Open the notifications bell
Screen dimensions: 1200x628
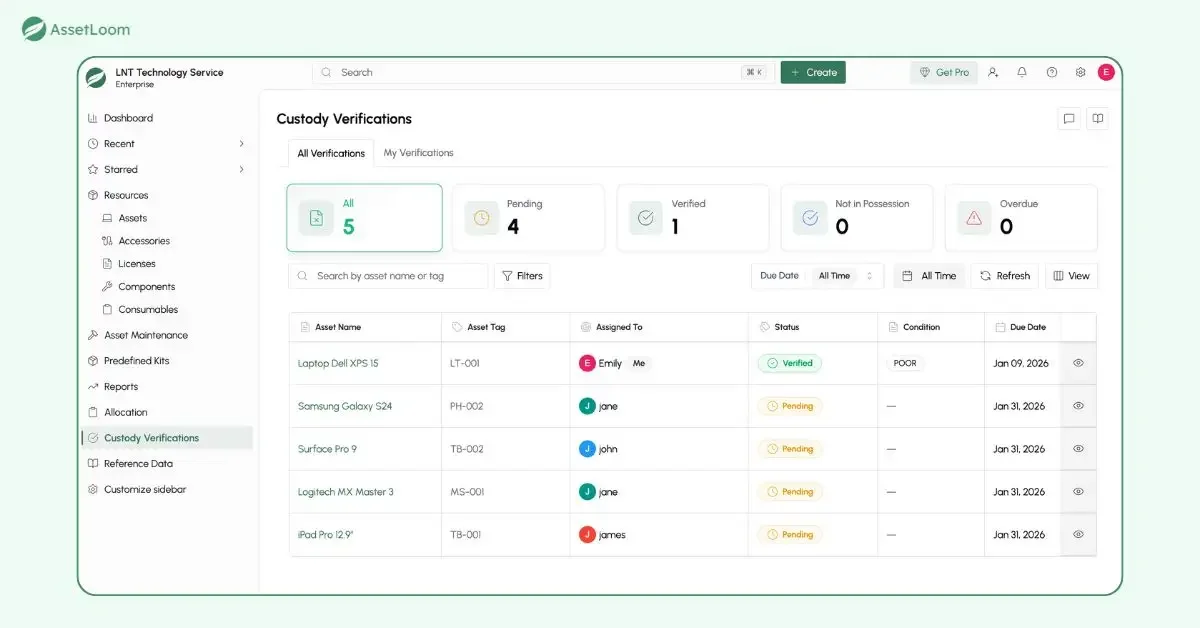(x=1021, y=72)
